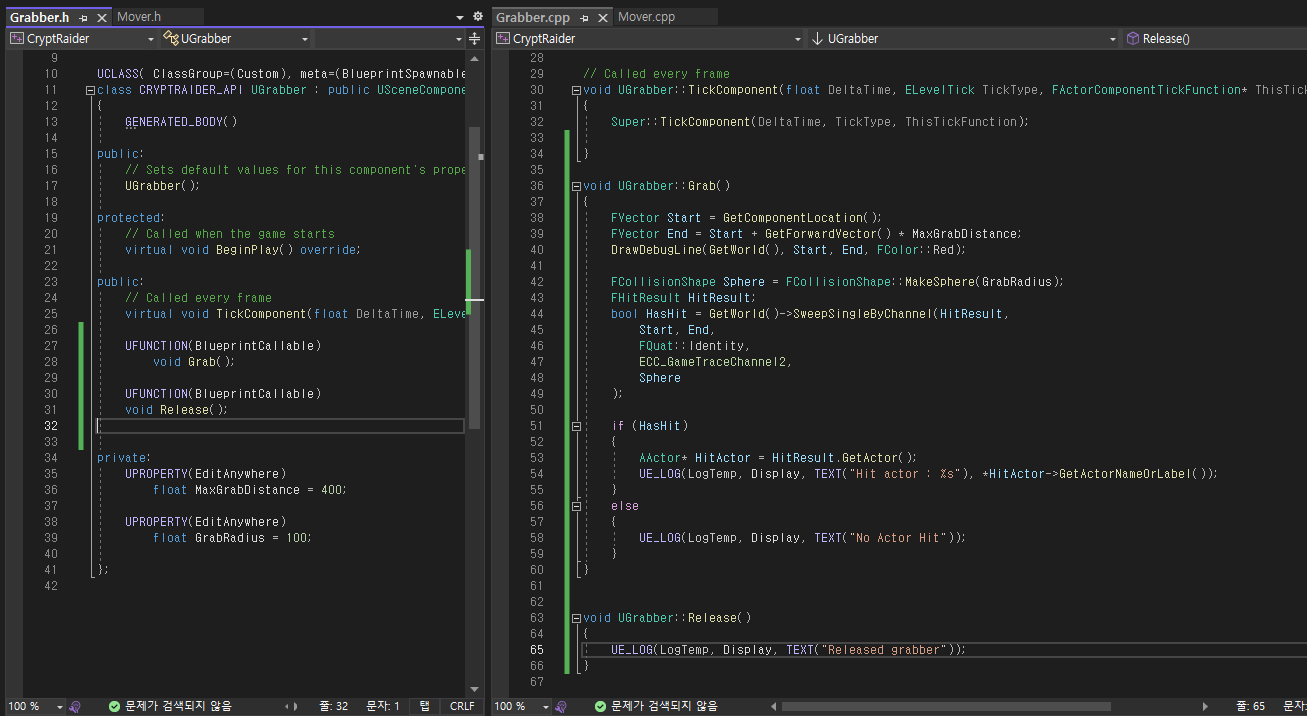Switch to the Mover.cpp tab
Screen dimensions: 1307x716
[x=646, y=17]
